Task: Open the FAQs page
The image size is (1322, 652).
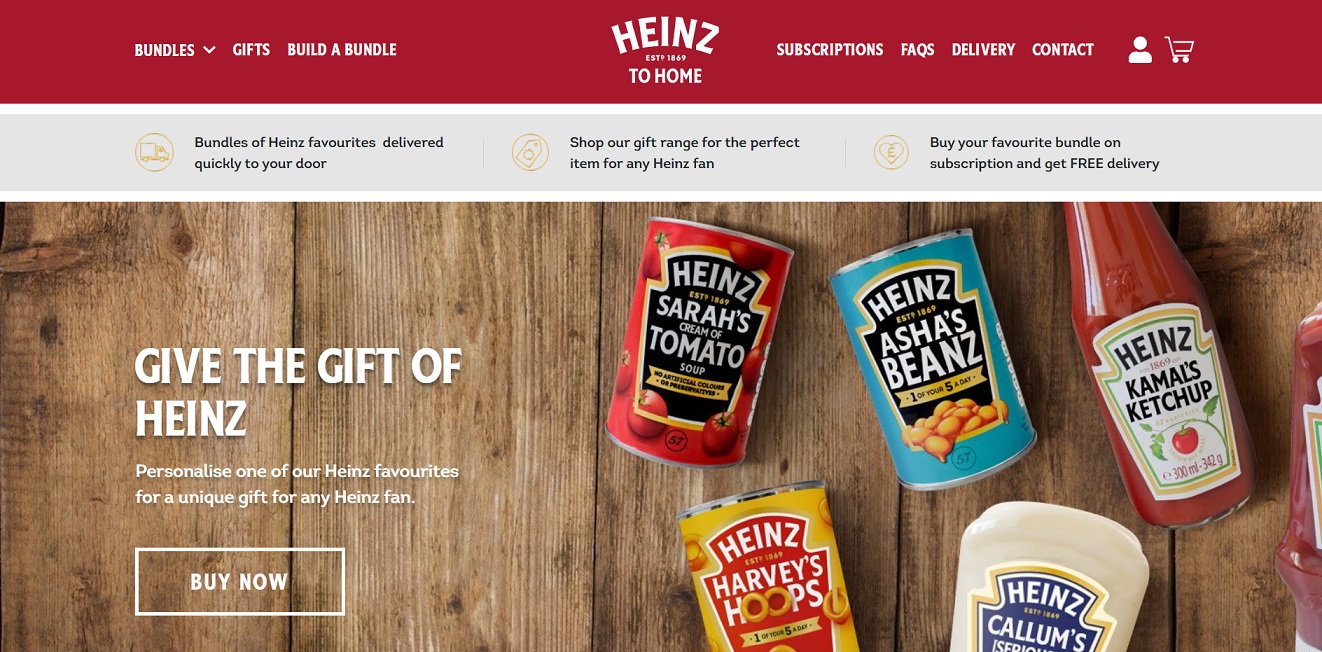Action: [x=917, y=50]
